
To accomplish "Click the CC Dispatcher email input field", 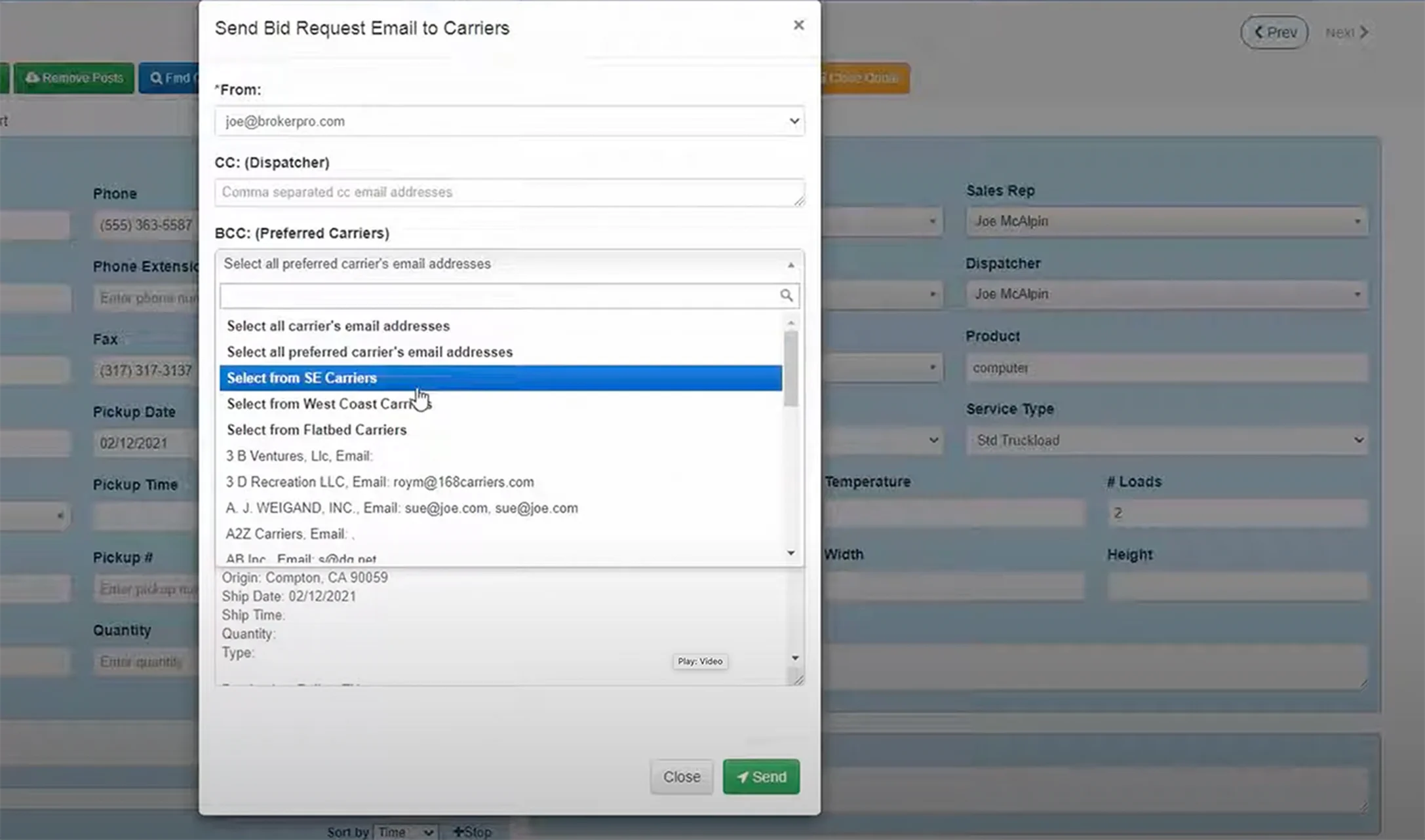I will click(509, 193).
